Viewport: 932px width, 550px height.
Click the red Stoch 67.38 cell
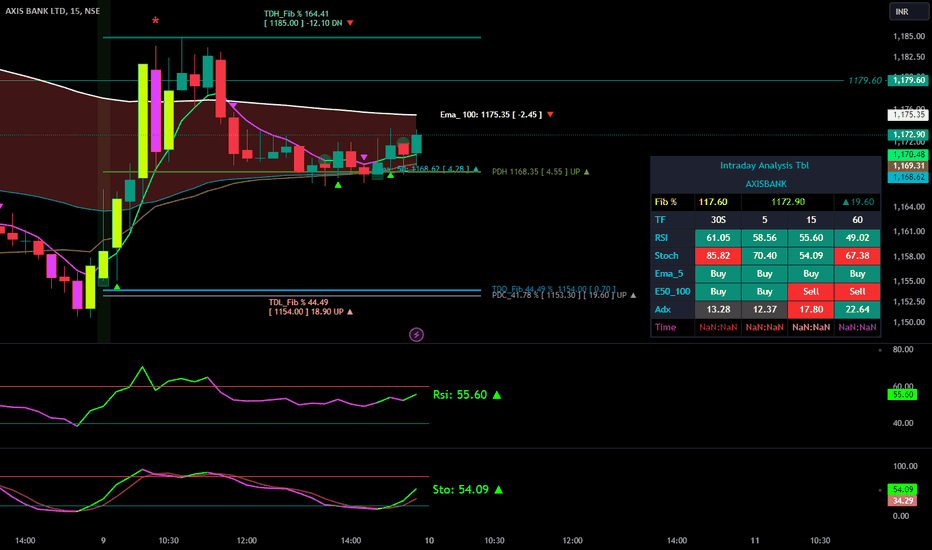click(x=857, y=256)
